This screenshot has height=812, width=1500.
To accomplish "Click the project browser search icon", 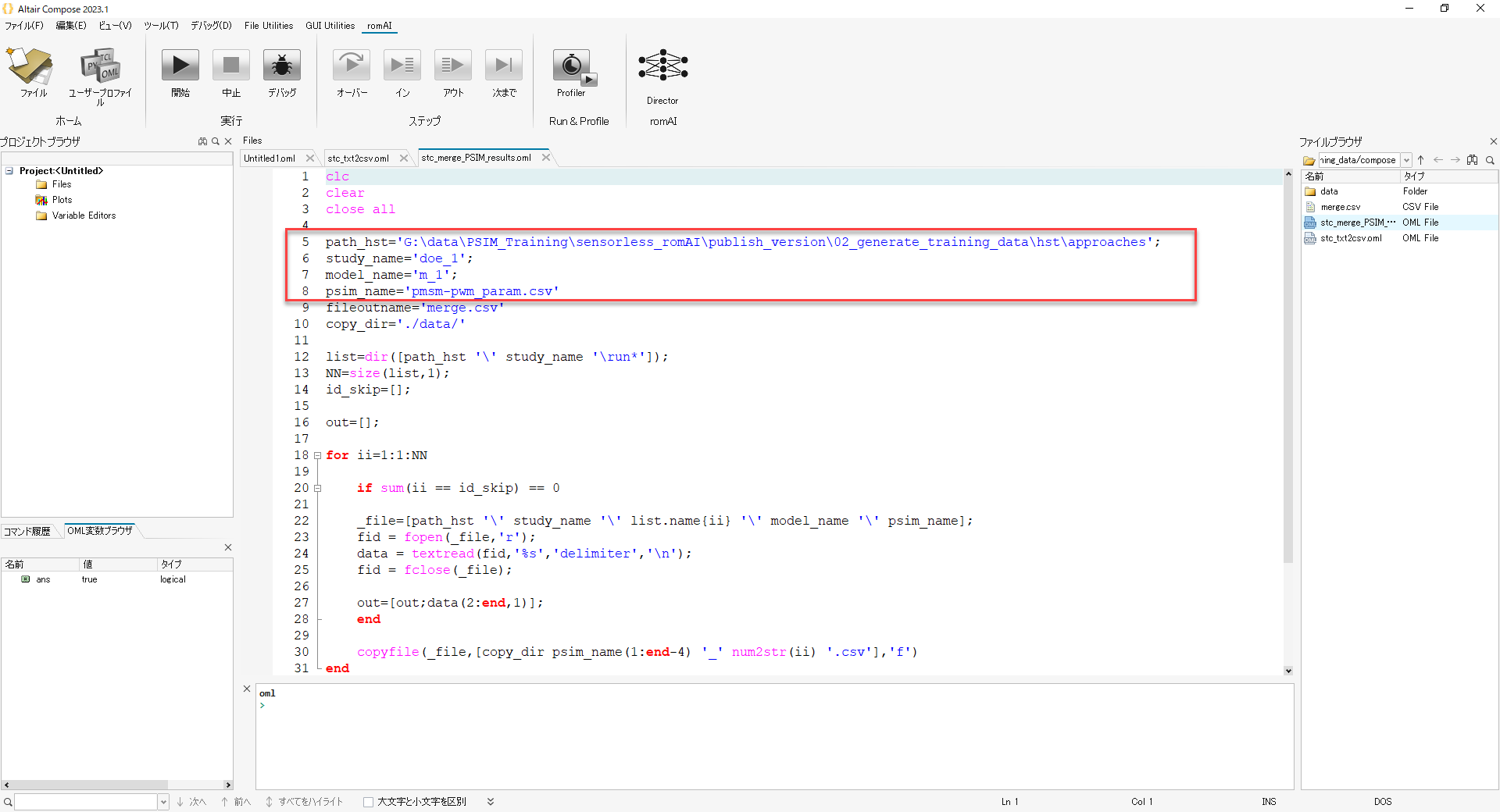I will click(216, 141).
